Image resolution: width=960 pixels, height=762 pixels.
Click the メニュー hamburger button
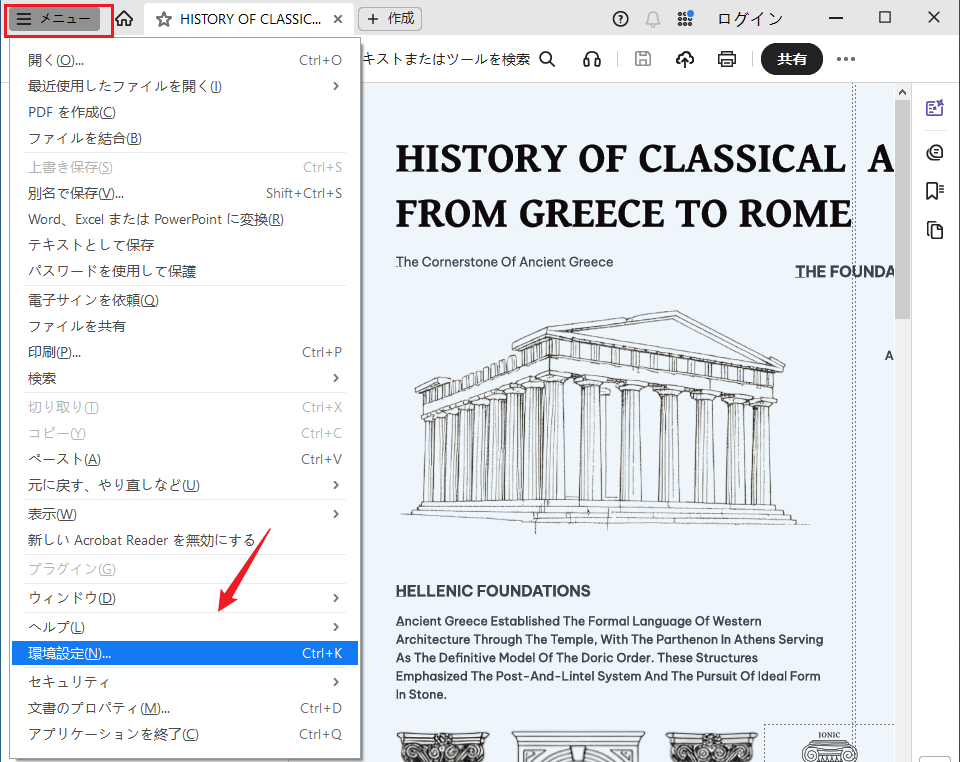(x=54, y=19)
